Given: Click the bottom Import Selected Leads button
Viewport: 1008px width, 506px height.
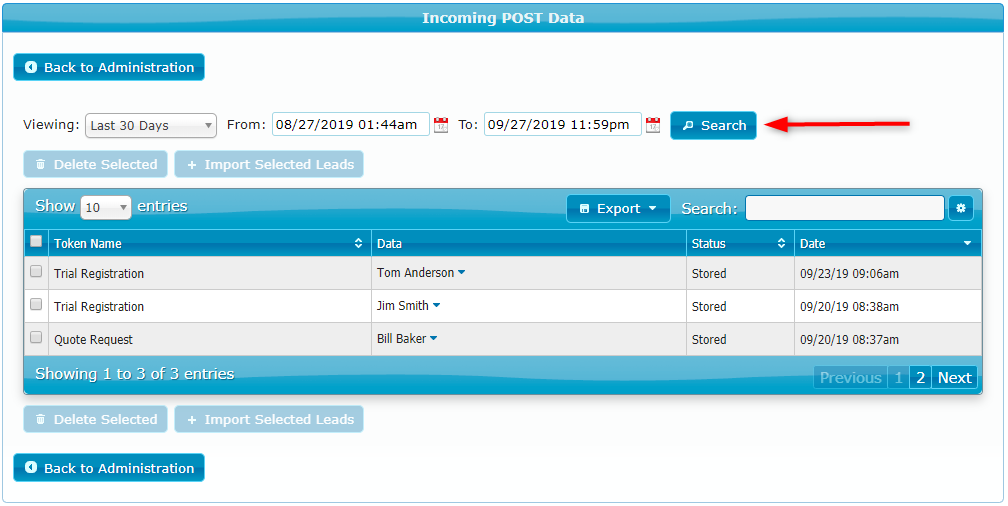Looking at the screenshot, I should point(269,419).
